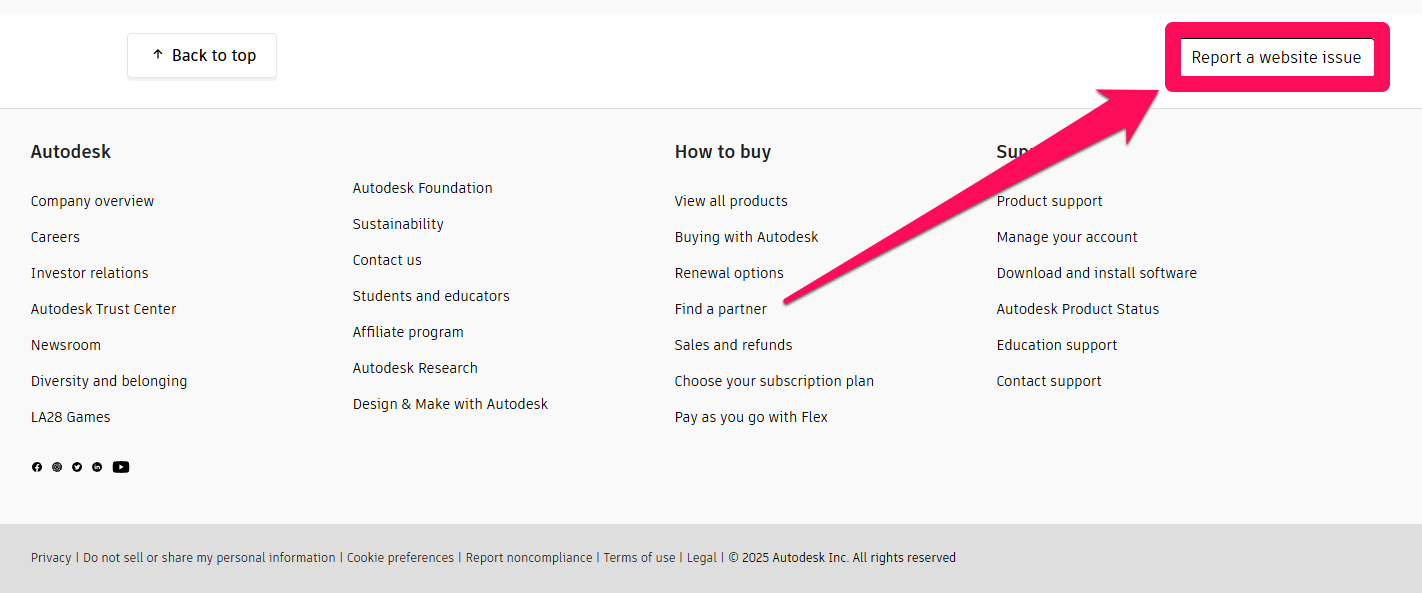Open the Terms of use link
Image resolution: width=1422 pixels, height=593 pixels.
[639, 558]
